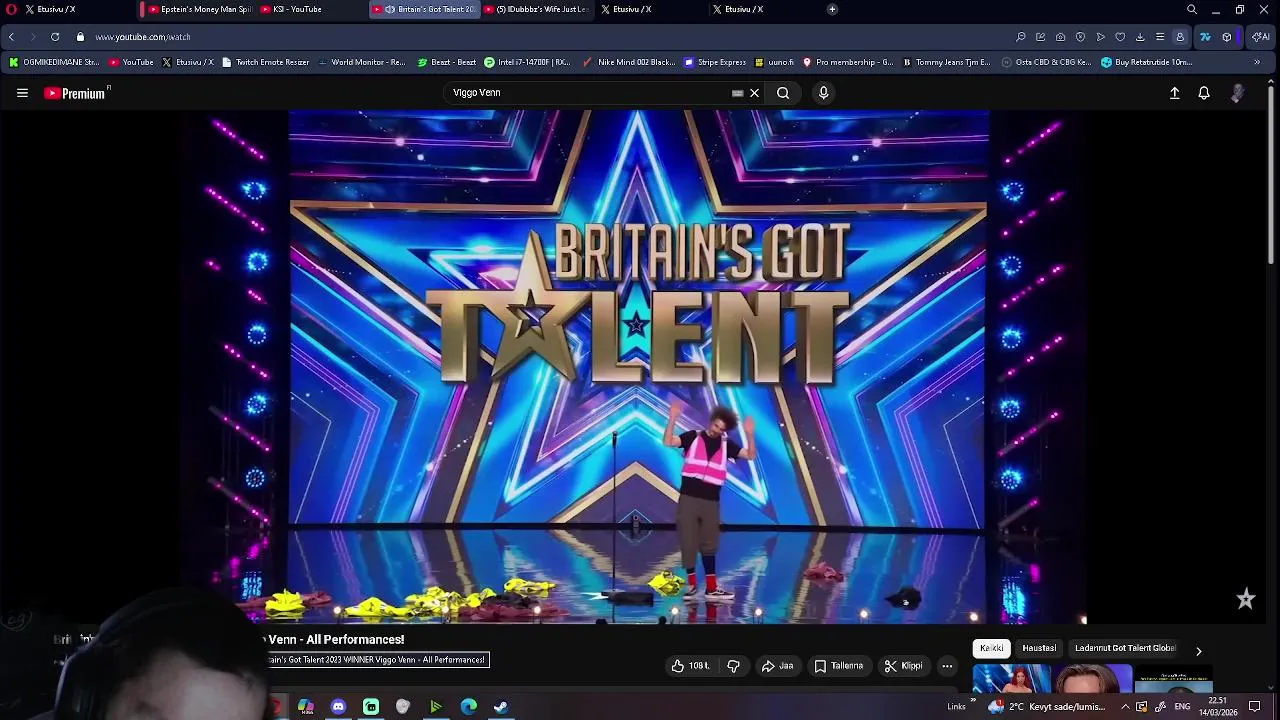Image resolution: width=1280 pixels, height=720 pixels.
Task: Open the green play-arrow taskbar app
Action: click(436, 707)
